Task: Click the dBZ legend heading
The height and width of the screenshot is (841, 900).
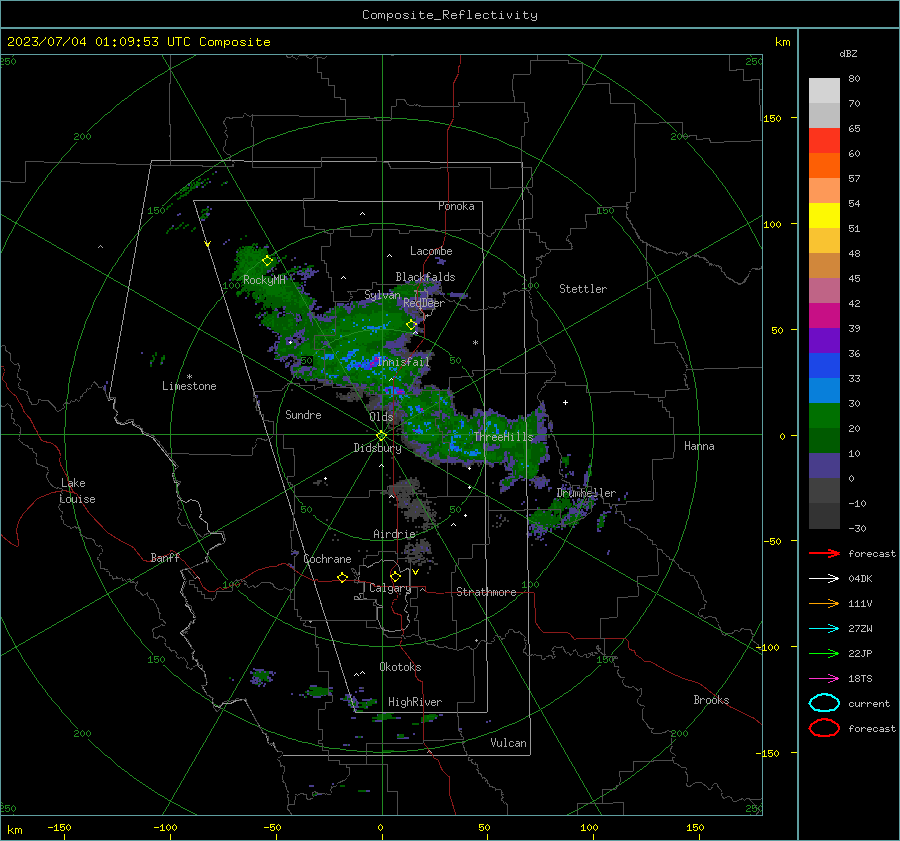Action: [848, 53]
